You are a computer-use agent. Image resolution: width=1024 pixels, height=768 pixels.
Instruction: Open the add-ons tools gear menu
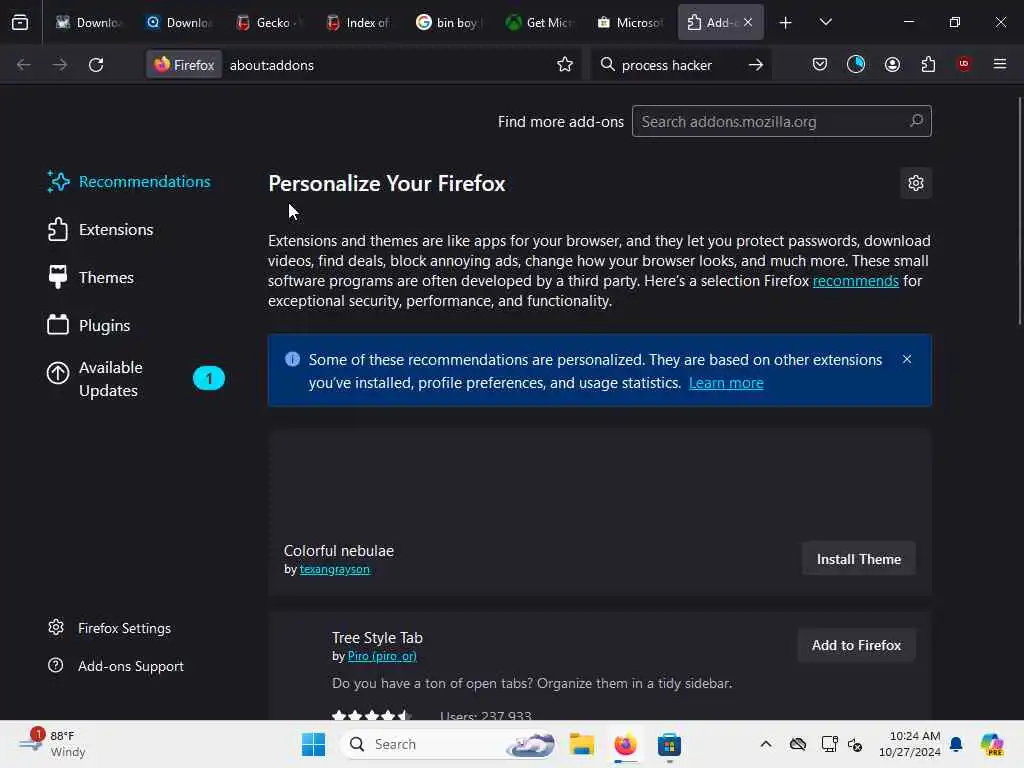(916, 183)
